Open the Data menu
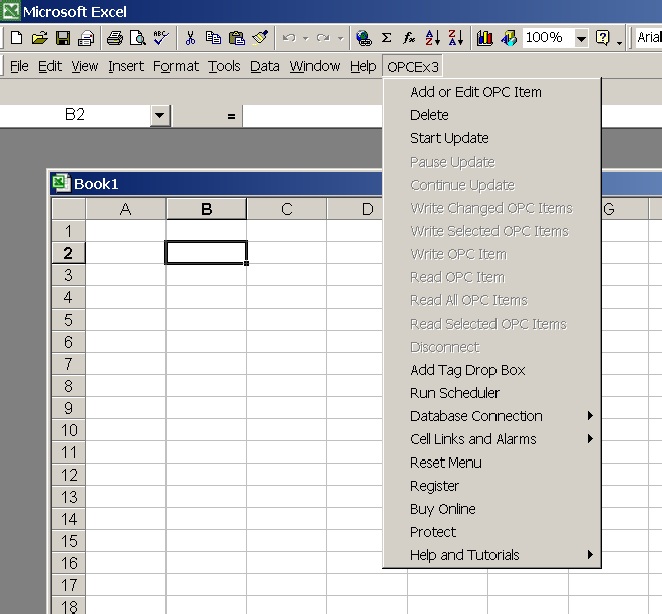 265,66
